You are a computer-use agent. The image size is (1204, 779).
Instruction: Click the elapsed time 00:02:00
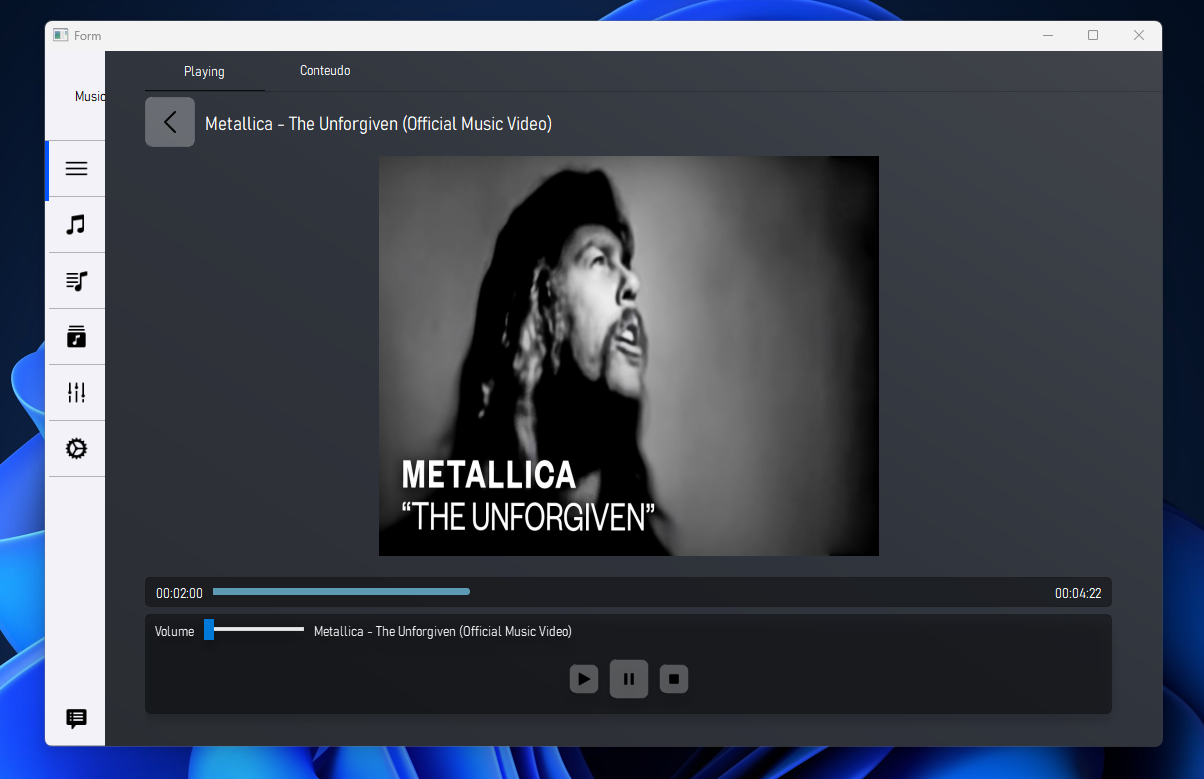(x=179, y=593)
